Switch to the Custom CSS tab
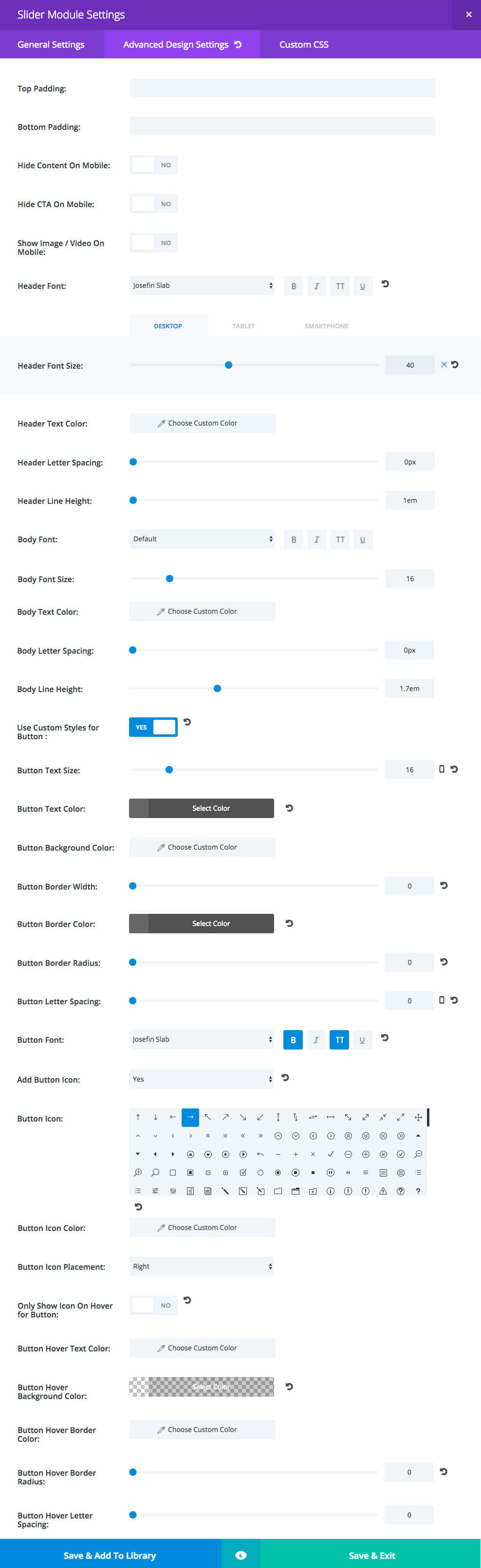 coord(304,44)
